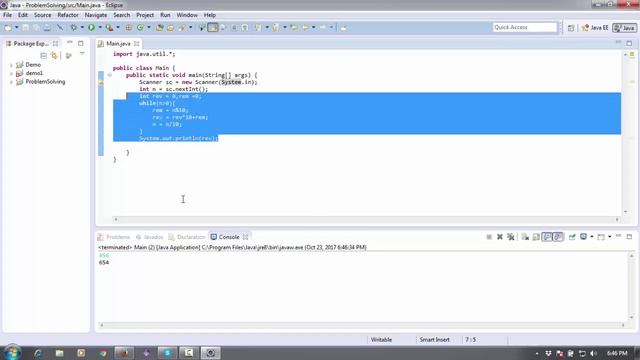Click the Print toolbar icon

47,27
